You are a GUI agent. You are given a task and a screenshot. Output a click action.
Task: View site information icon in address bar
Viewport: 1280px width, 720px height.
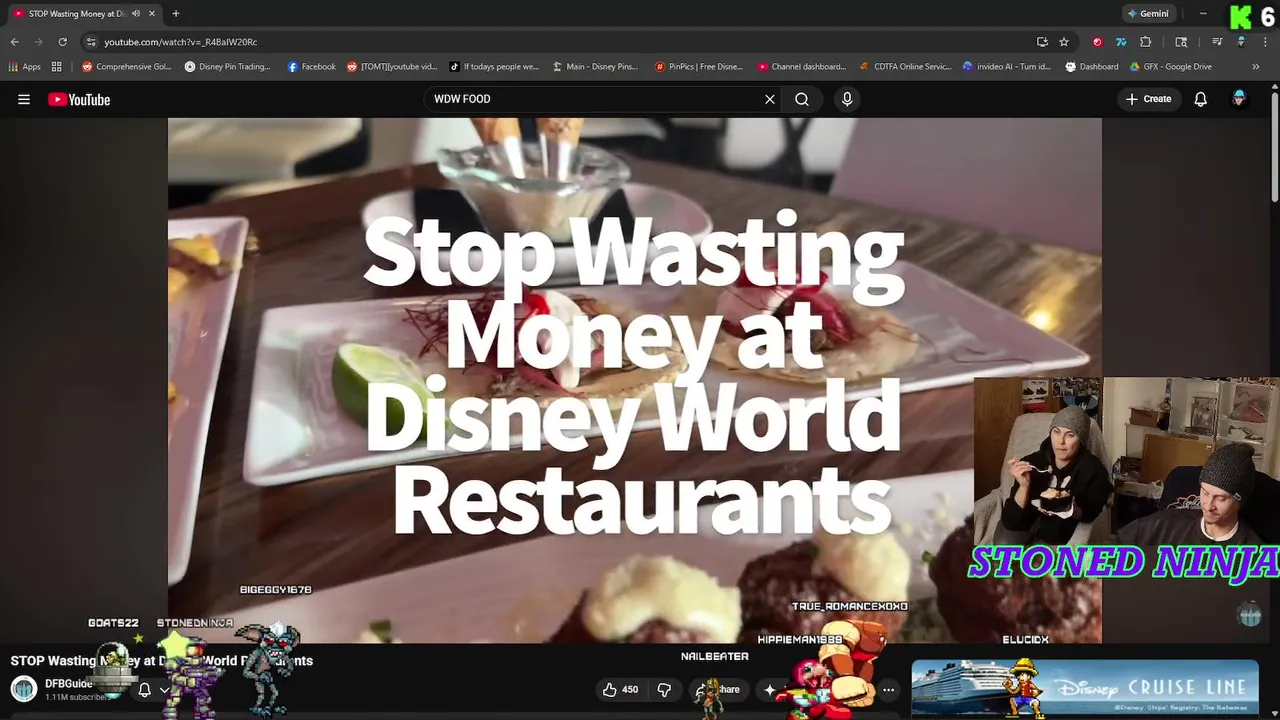point(91,42)
